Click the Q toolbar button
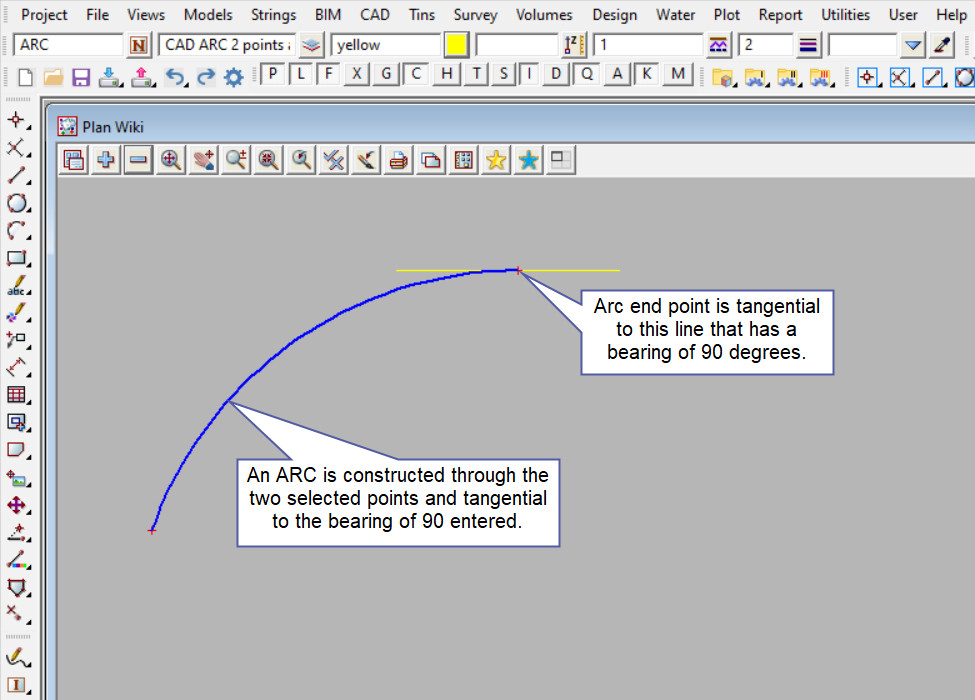The width and height of the screenshot is (975, 700). coord(586,74)
